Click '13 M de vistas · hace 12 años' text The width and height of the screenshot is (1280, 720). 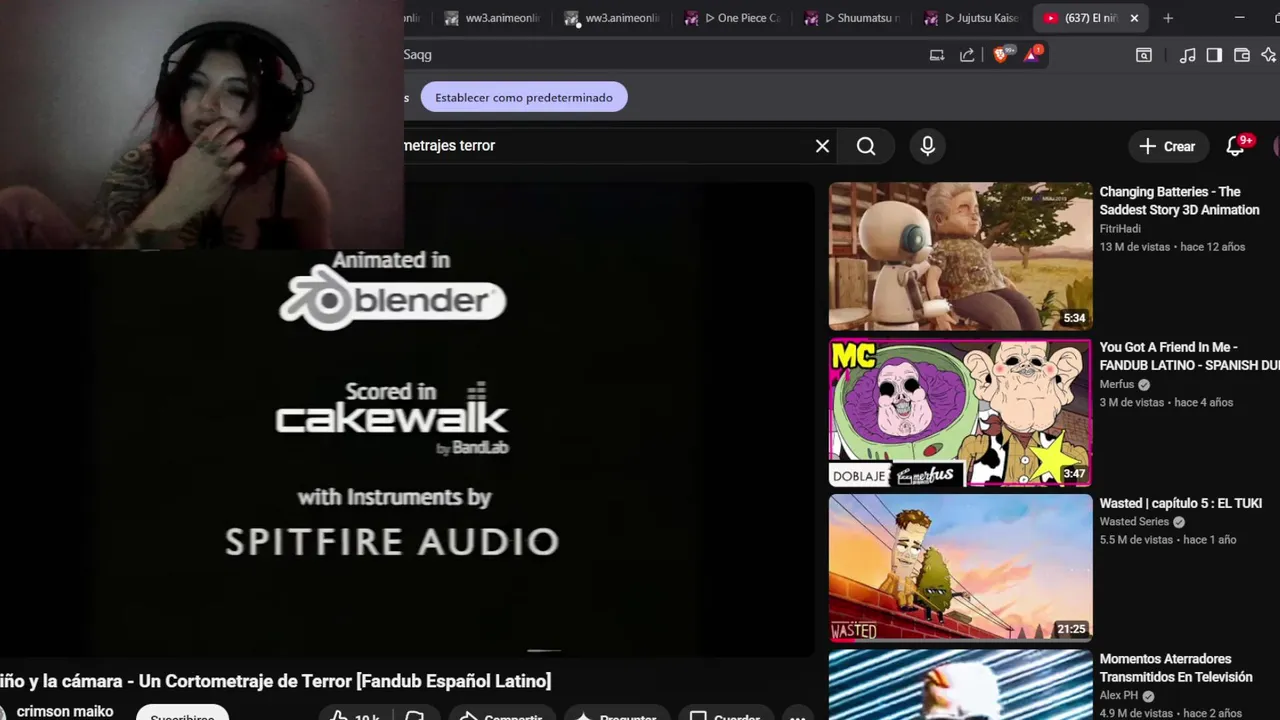(x=1172, y=247)
